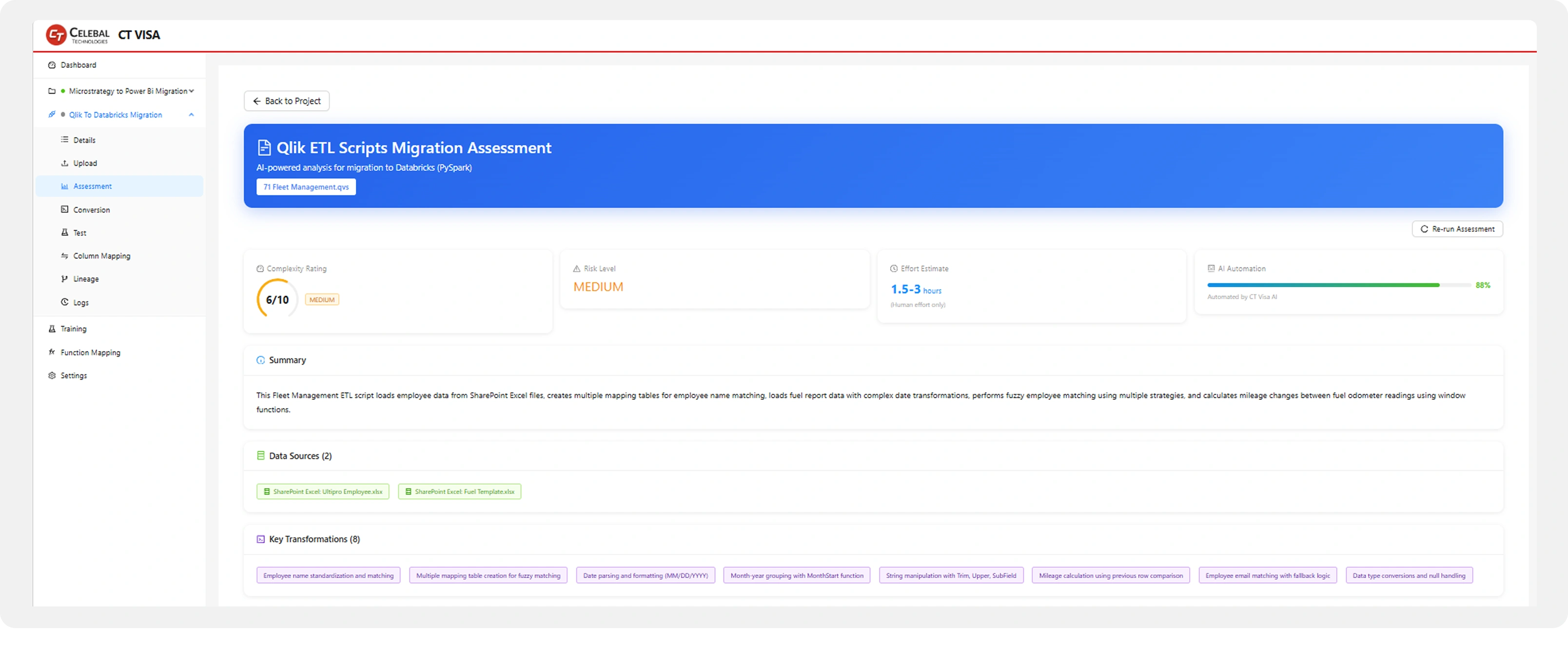Click the Test flask icon

click(x=64, y=233)
